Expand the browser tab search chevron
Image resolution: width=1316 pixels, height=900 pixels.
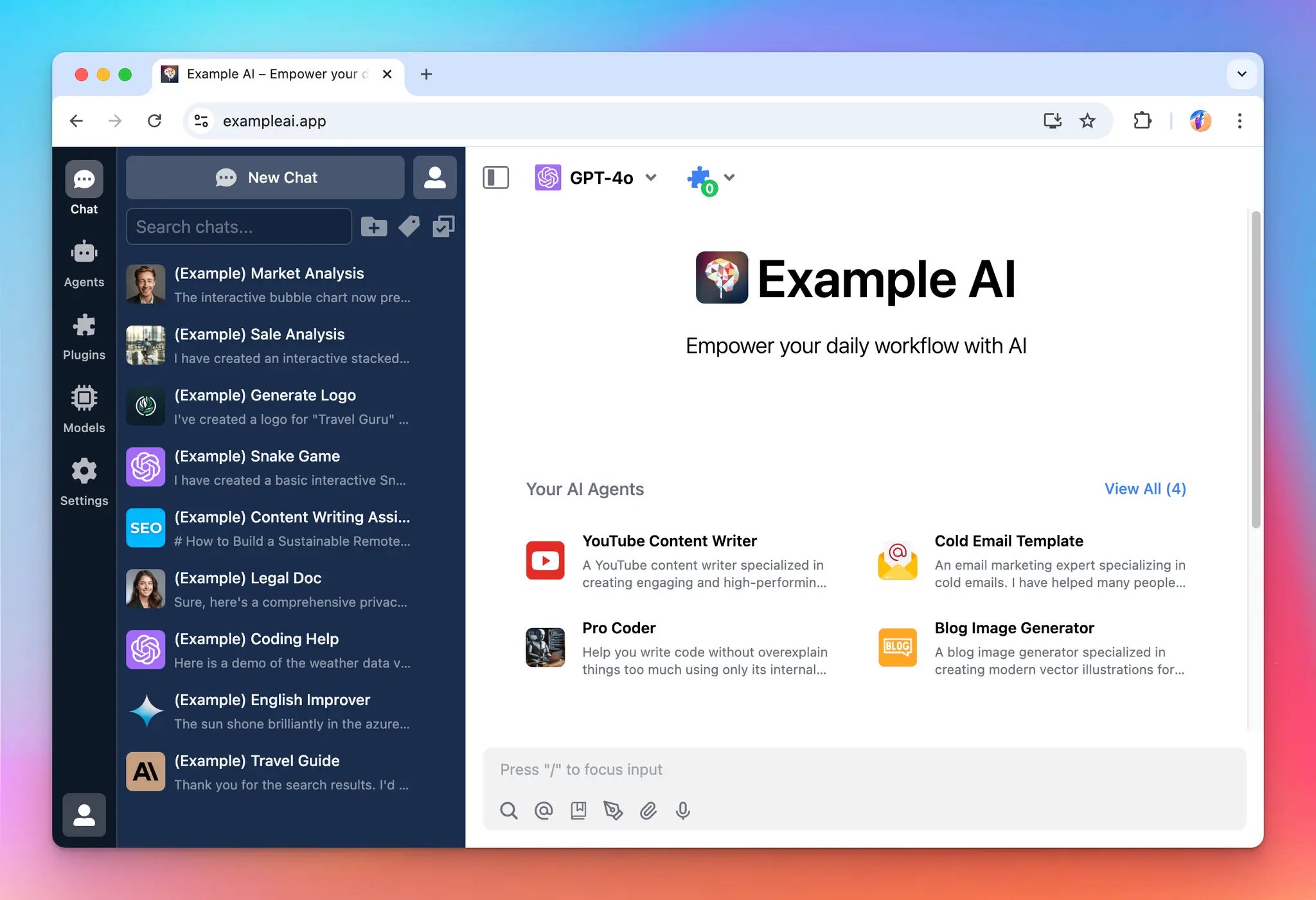[1242, 74]
